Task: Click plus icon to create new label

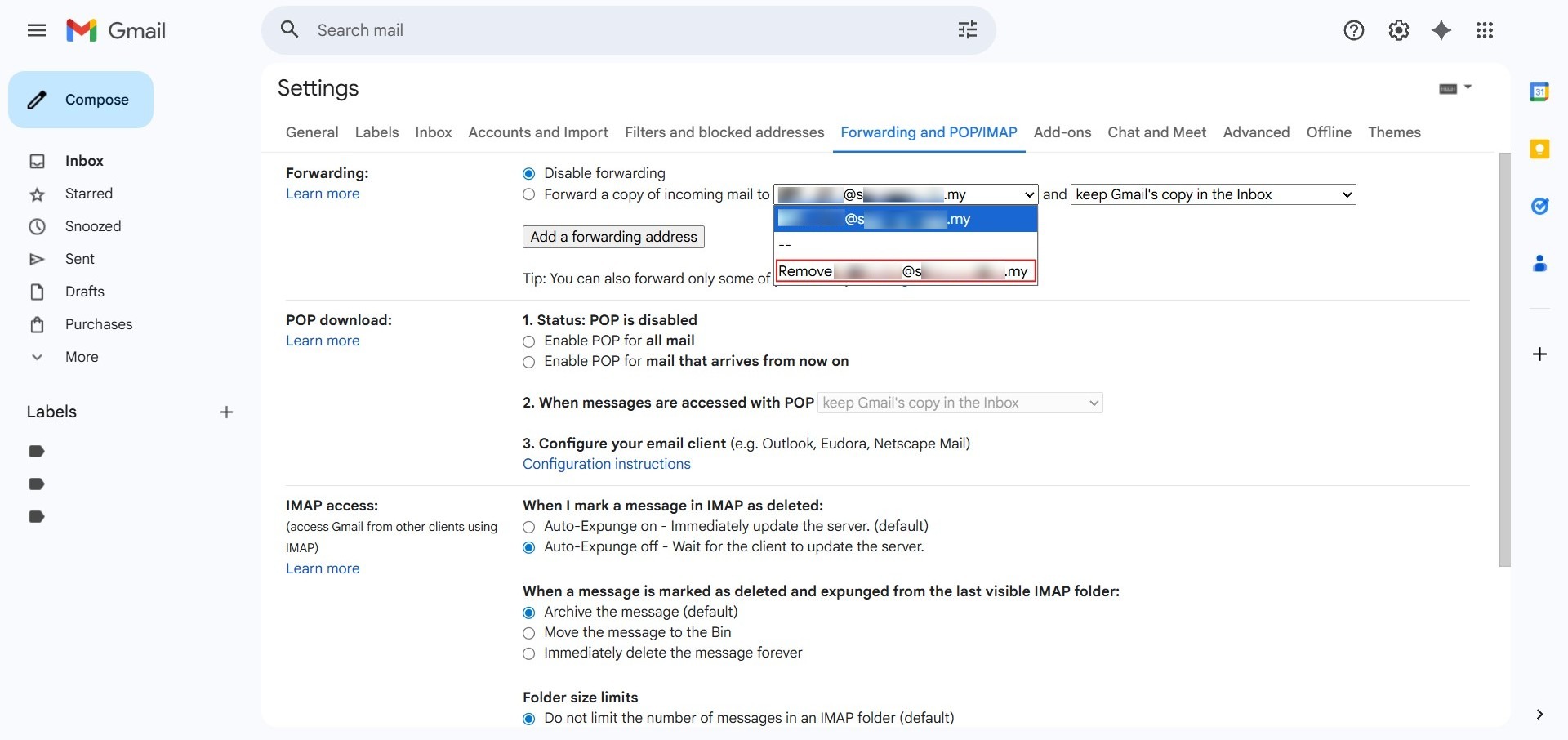Action: click(226, 412)
